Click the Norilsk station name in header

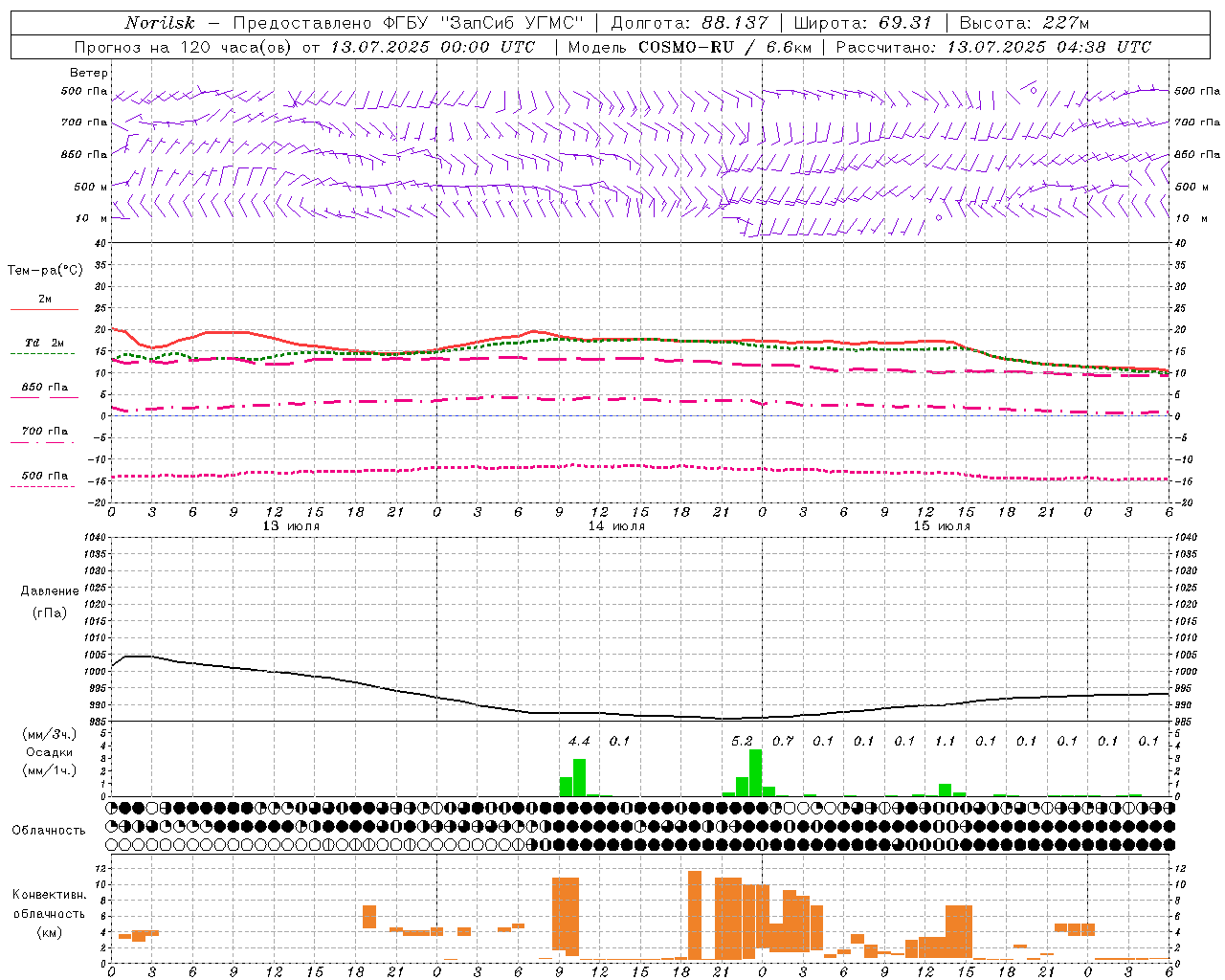[160, 23]
